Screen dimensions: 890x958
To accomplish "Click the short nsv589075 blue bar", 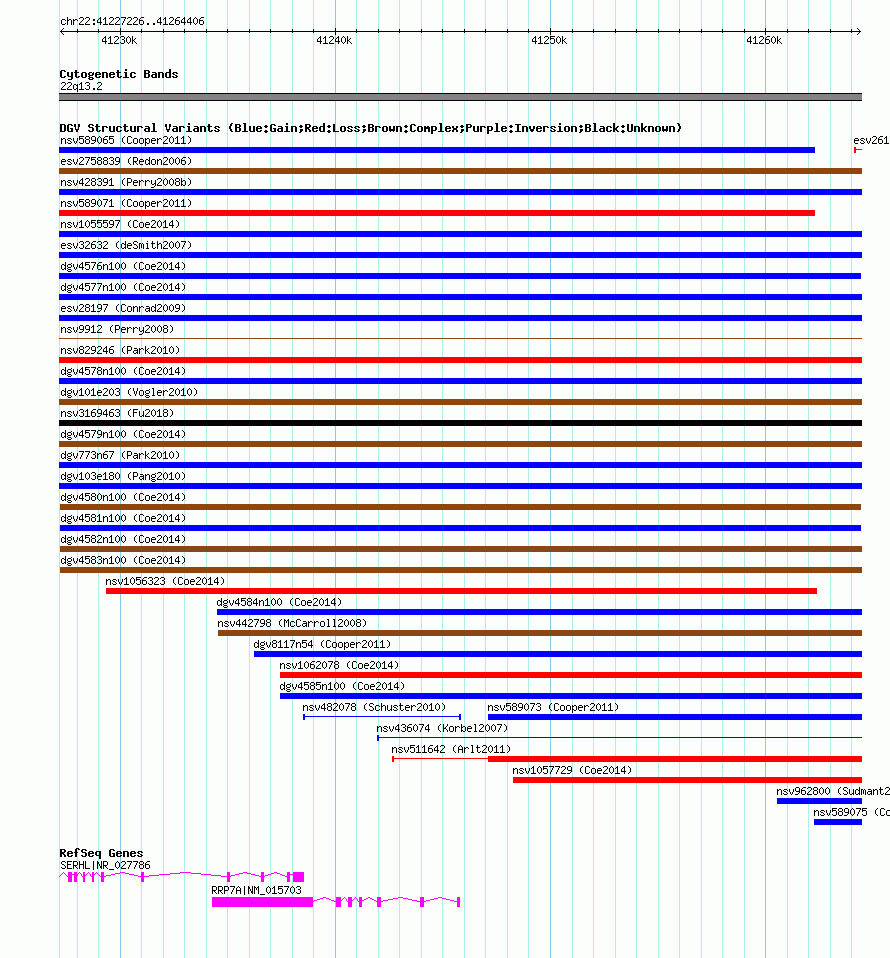I will coord(837,822).
